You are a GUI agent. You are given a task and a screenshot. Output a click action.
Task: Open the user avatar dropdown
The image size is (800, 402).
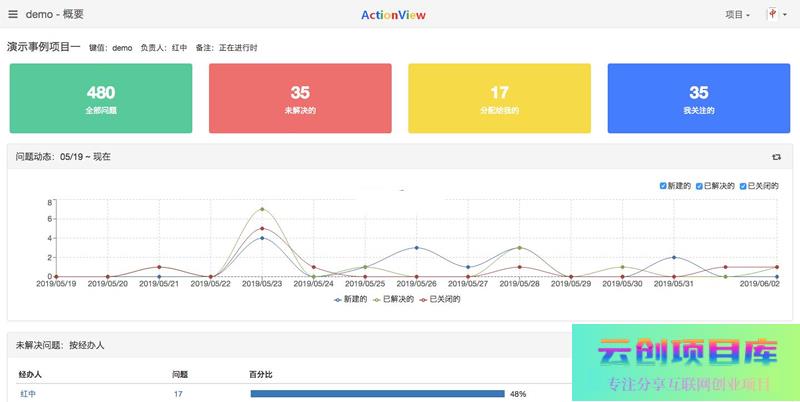tap(777, 14)
